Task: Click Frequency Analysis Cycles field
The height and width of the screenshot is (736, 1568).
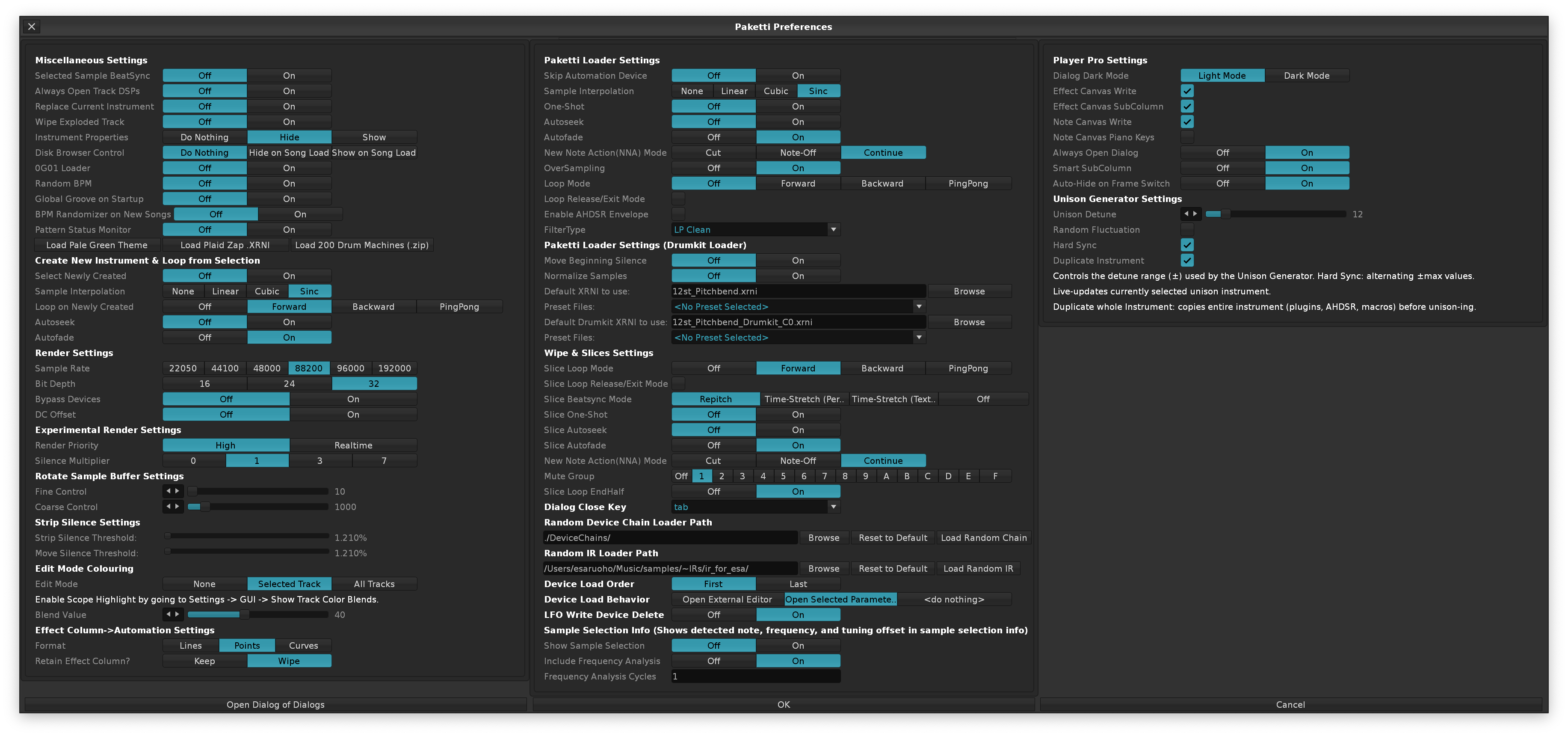Action: pyautogui.click(x=756, y=676)
